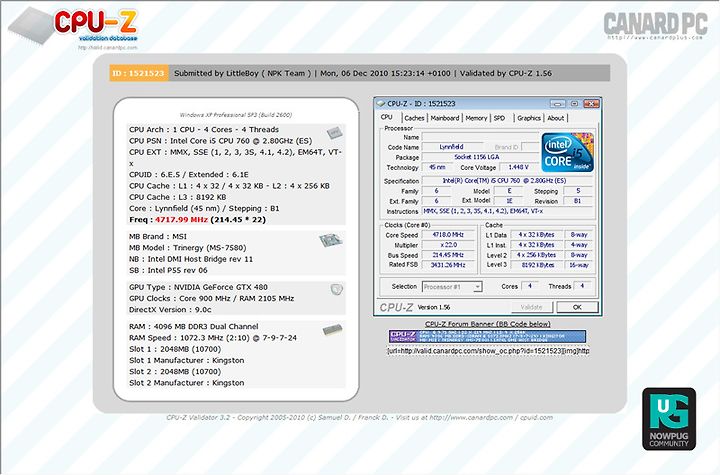Switch to the CPU tab

click(387, 118)
